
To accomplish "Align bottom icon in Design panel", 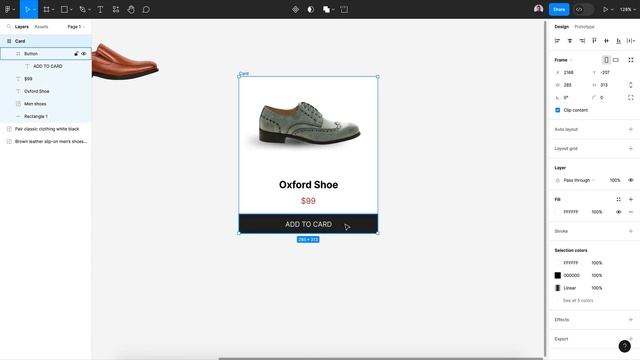I will (x=619, y=40).
